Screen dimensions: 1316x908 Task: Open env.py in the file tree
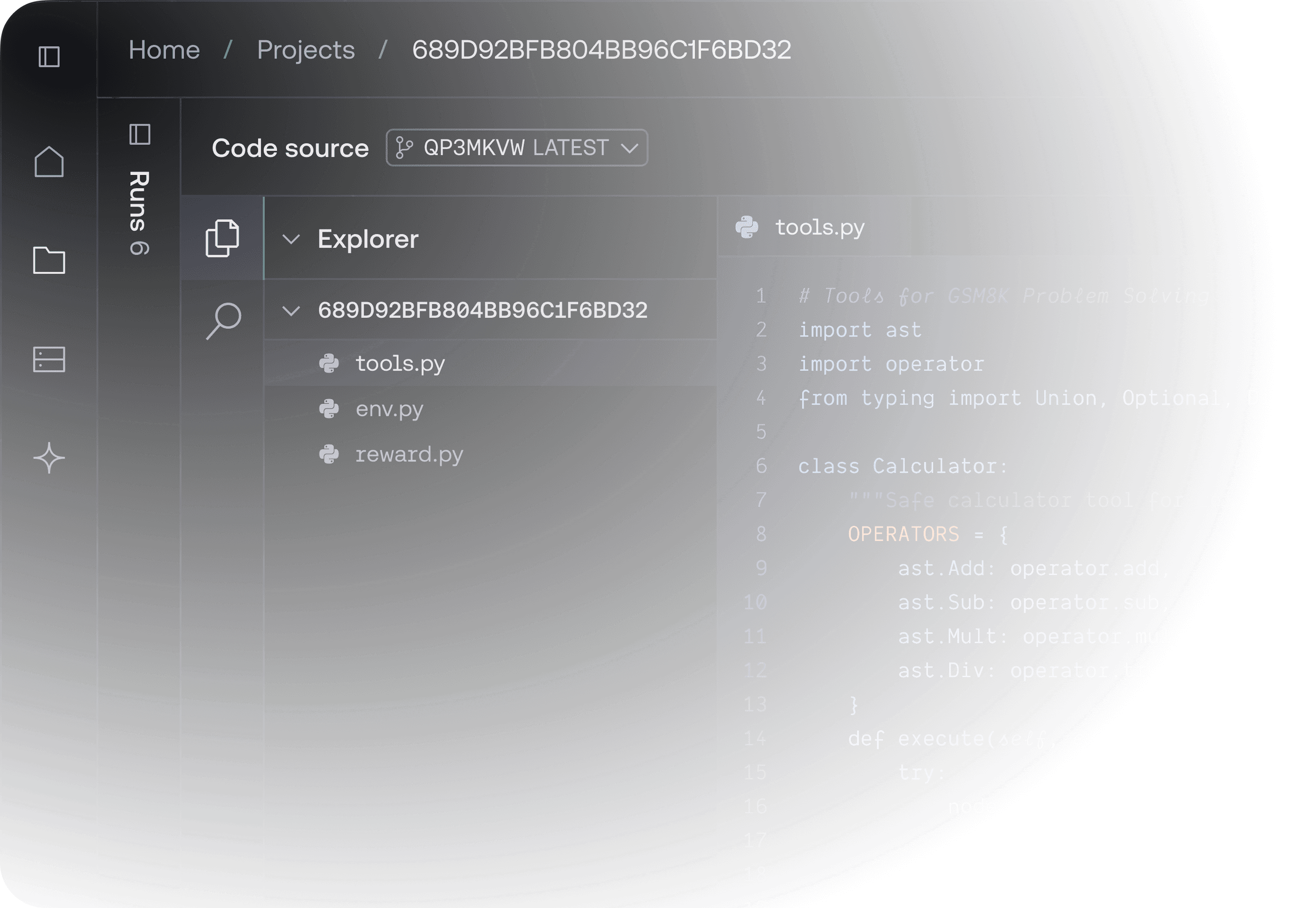[389, 409]
